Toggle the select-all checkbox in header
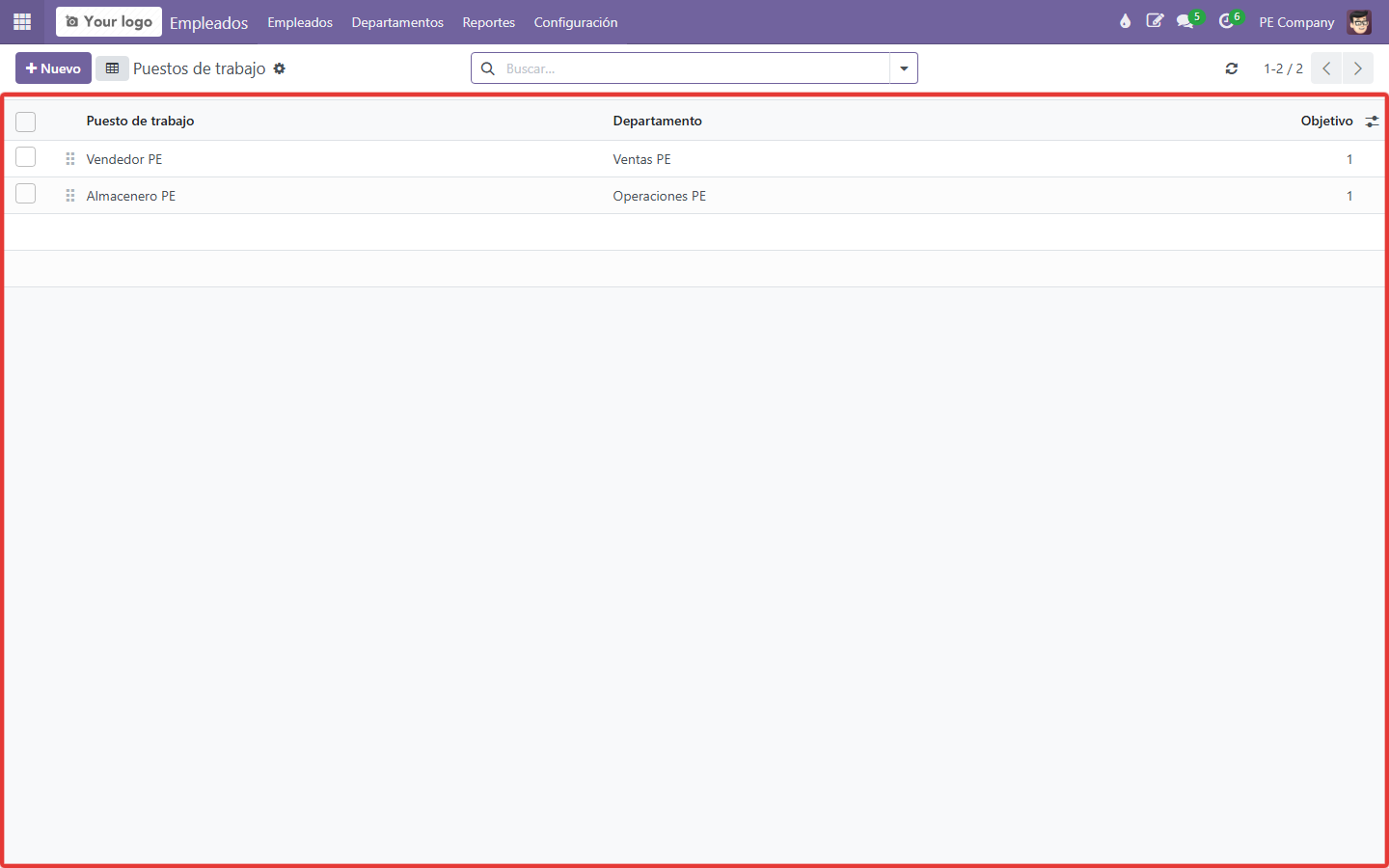The width and height of the screenshot is (1389, 868). coord(26,122)
